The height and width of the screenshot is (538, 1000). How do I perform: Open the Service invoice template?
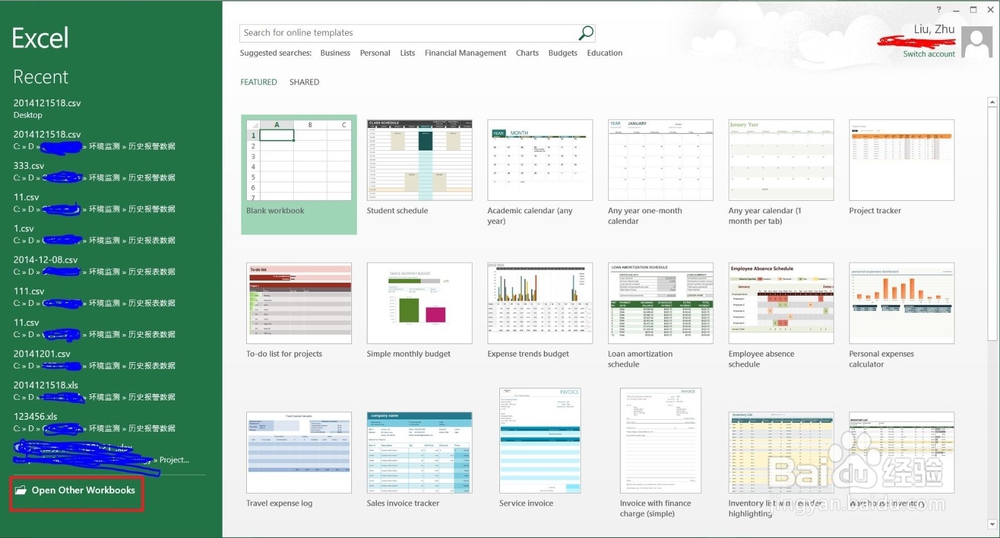coord(540,449)
